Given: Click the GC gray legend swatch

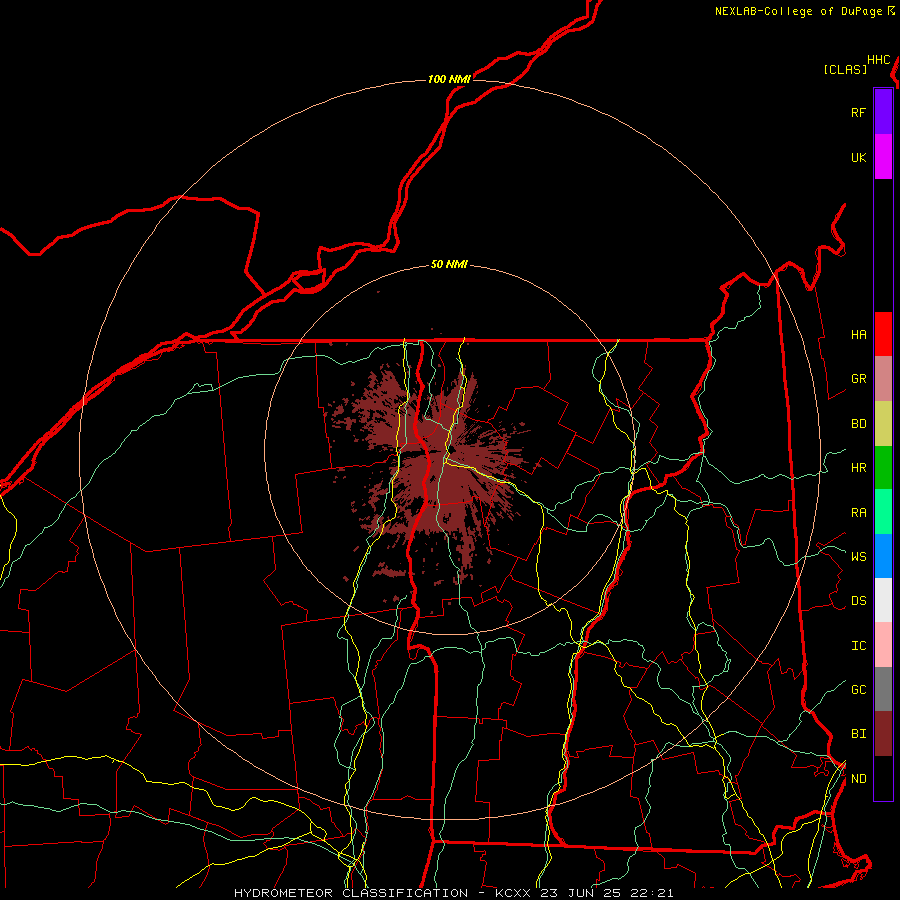Looking at the screenshot, I should (x=883, y=689).
